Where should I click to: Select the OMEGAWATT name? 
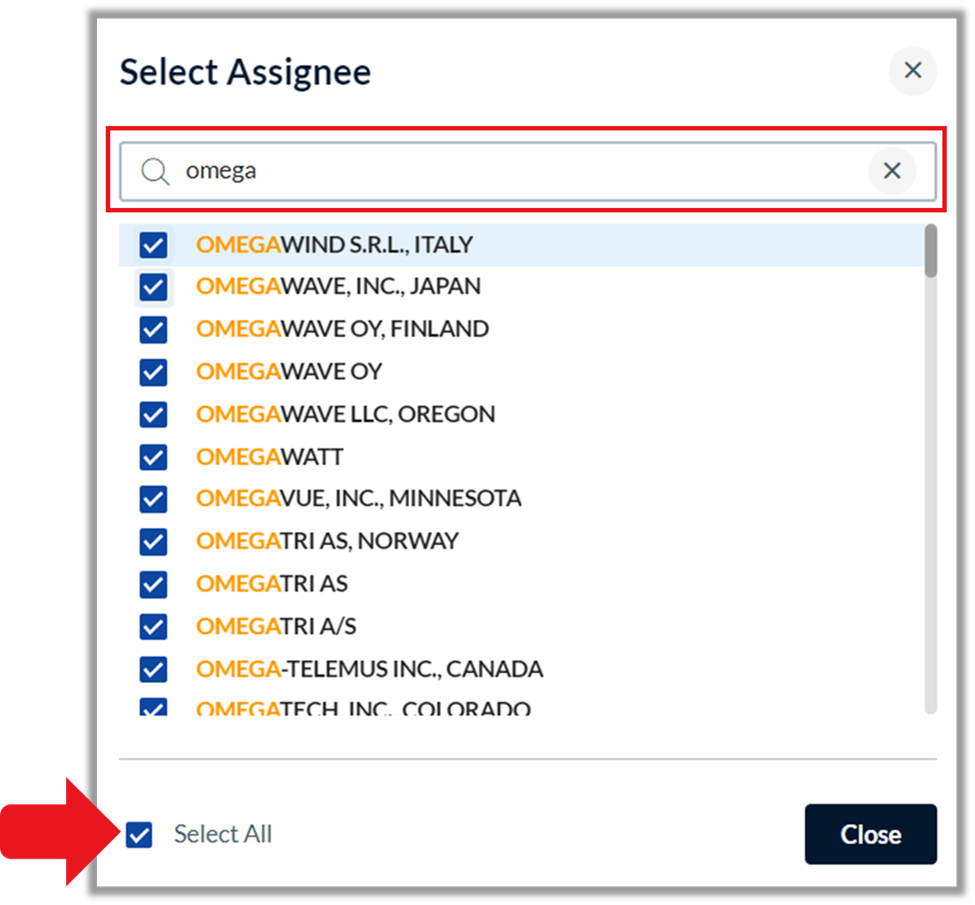tap(269, 457)
